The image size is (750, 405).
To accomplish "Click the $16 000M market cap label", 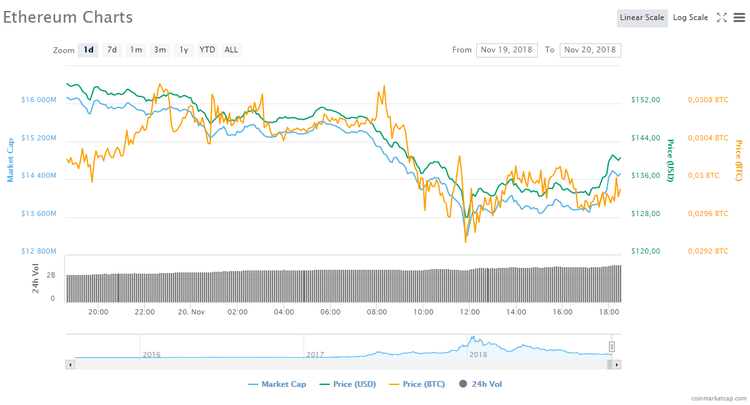I will (x=39, y=100).
